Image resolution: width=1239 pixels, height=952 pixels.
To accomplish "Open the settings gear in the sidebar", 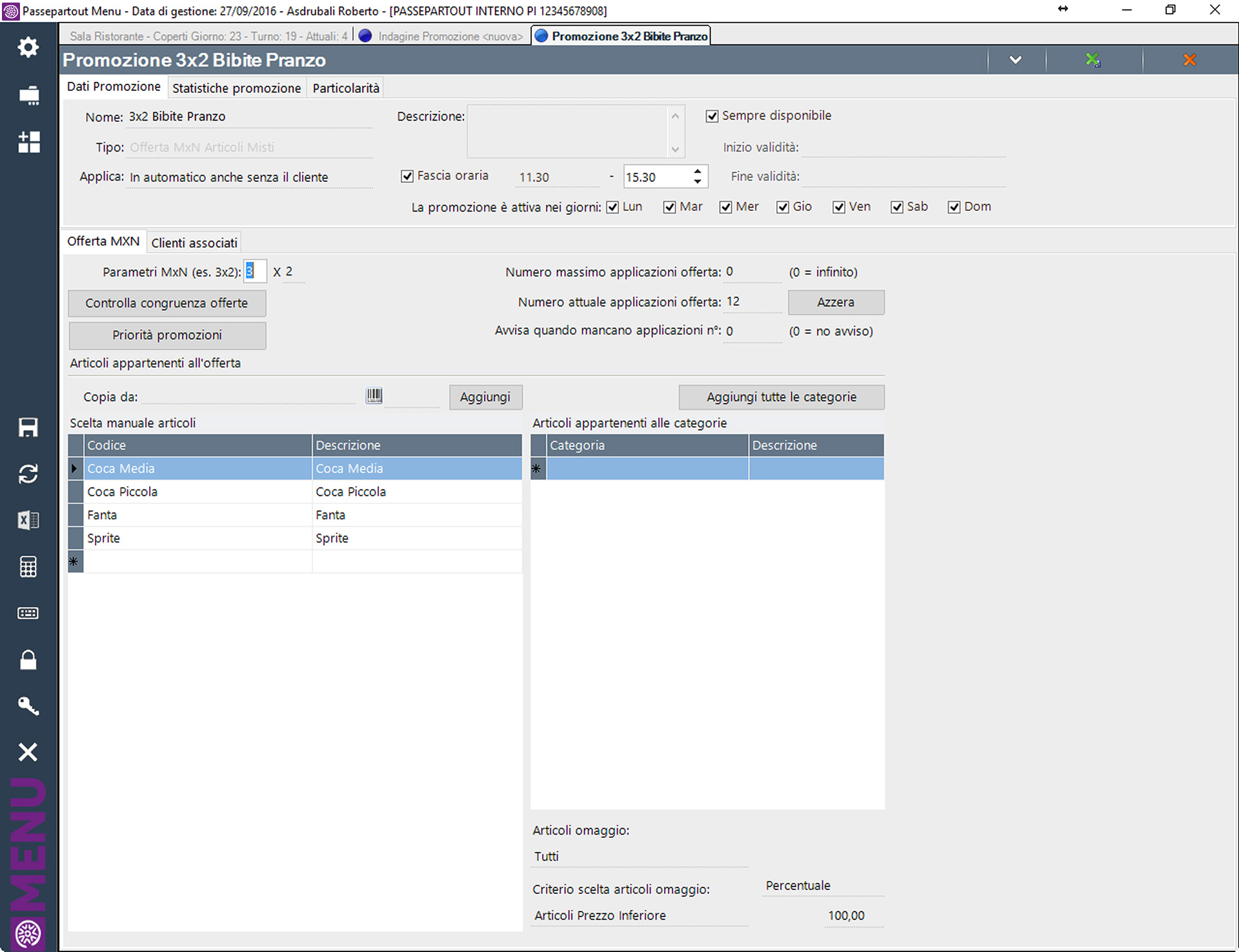I will click(28, 47).
